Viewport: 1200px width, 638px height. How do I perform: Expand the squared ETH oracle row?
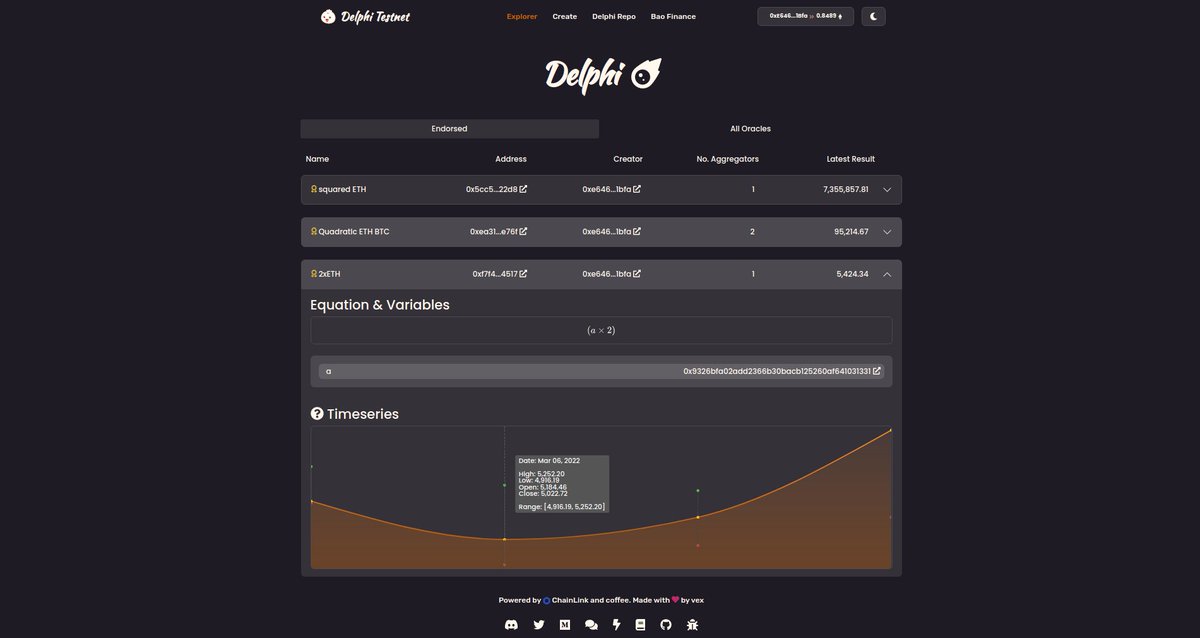[x=887, y=189]
